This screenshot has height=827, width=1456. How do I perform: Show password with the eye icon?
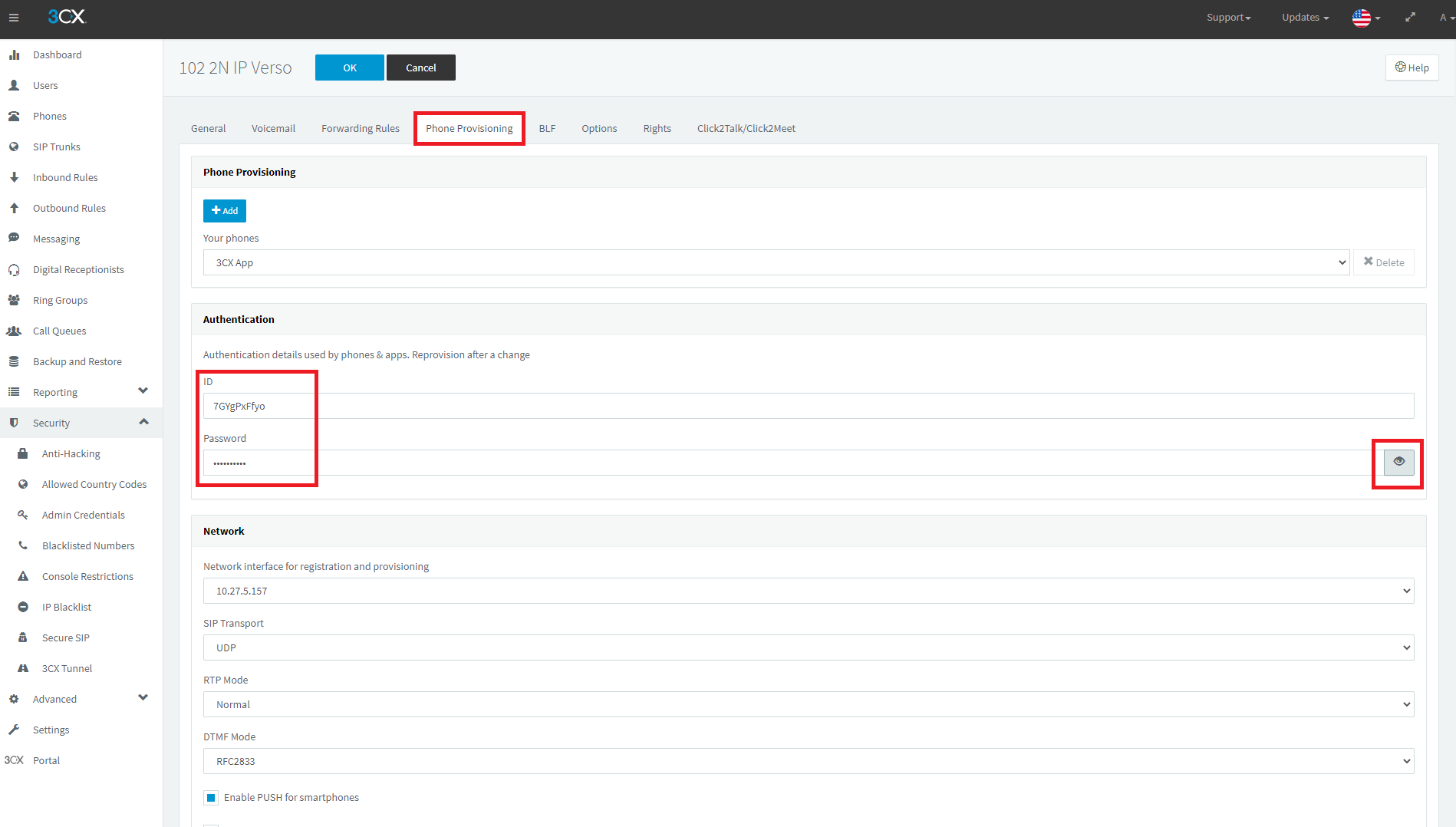pos(1398,462)
